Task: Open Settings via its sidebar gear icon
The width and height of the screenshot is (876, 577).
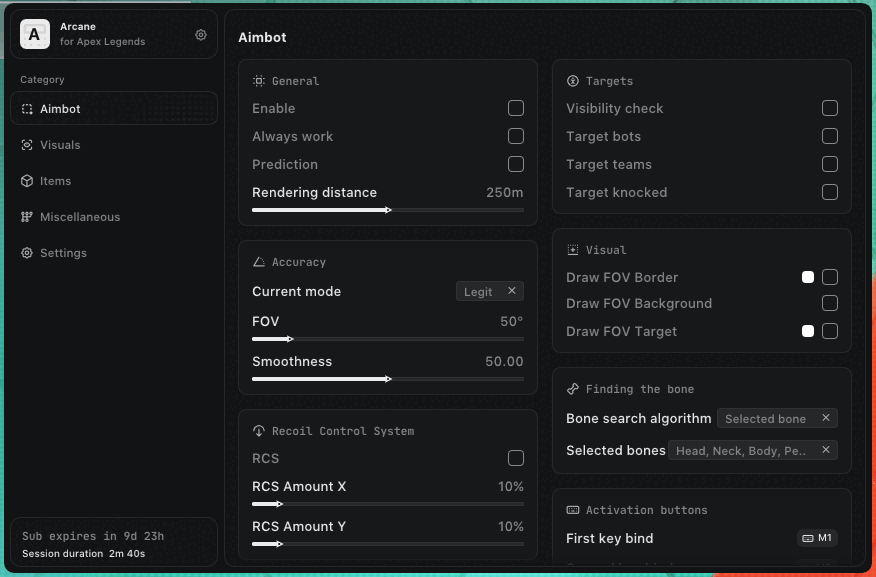Action: point(27,253)
